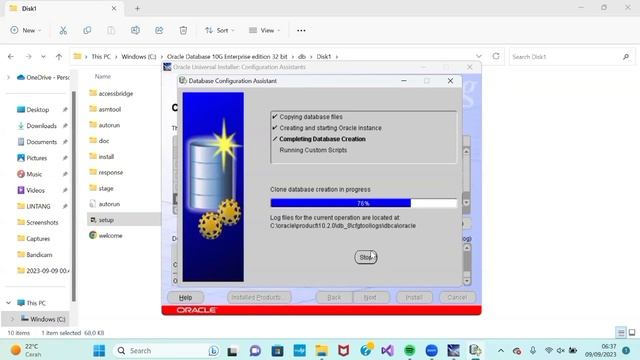
Task: Click 'This PC' breadcrumb in address bar
Action: (101, 56)
